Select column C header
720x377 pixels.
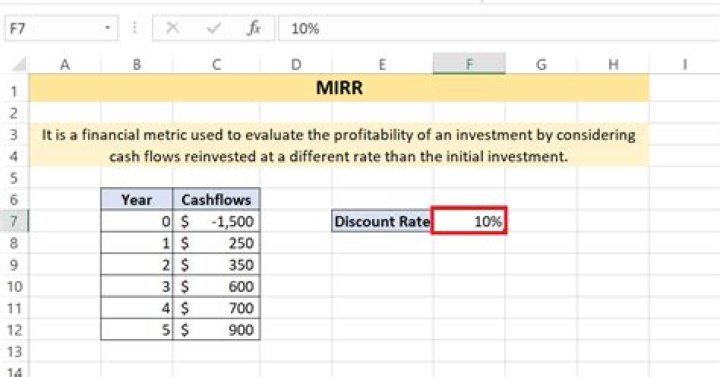point(216,64)
